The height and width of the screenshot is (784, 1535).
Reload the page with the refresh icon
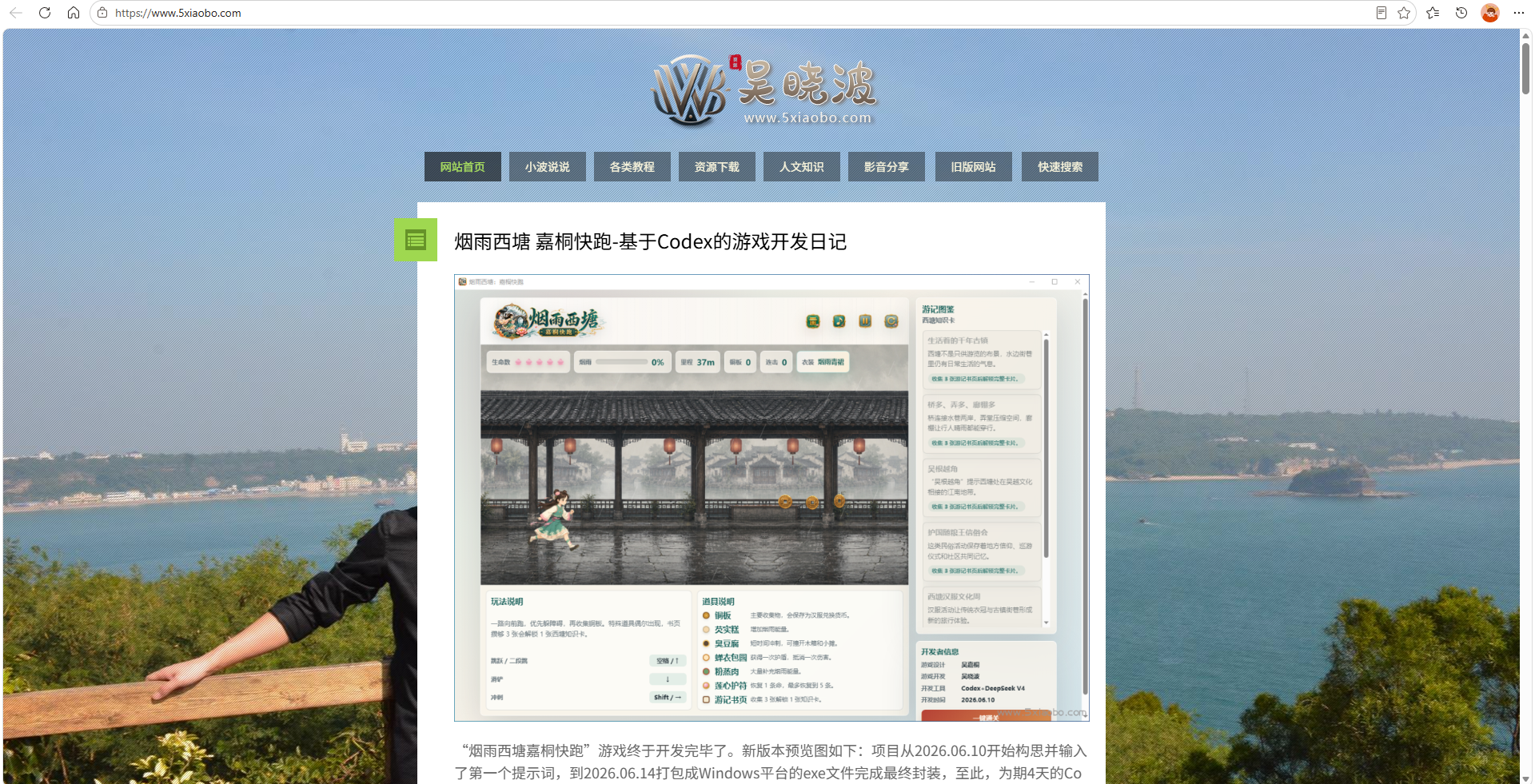45,13
